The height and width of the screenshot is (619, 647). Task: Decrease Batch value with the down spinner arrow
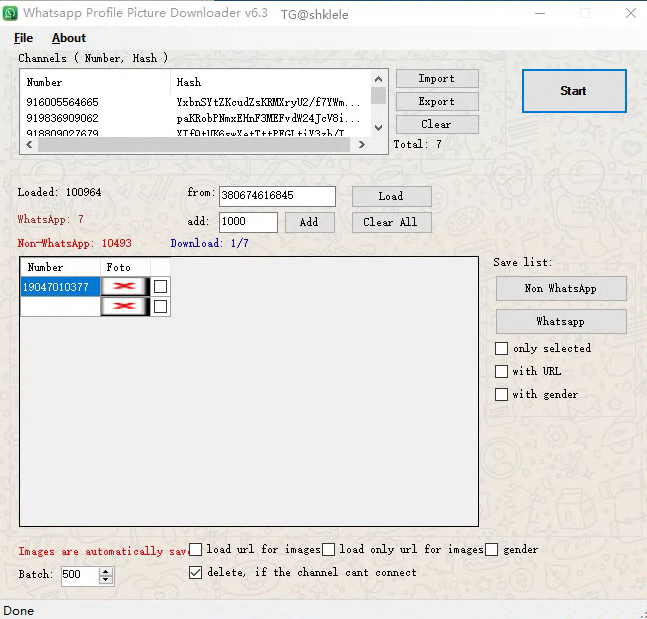pyautogui.click(x=106, y=580)
